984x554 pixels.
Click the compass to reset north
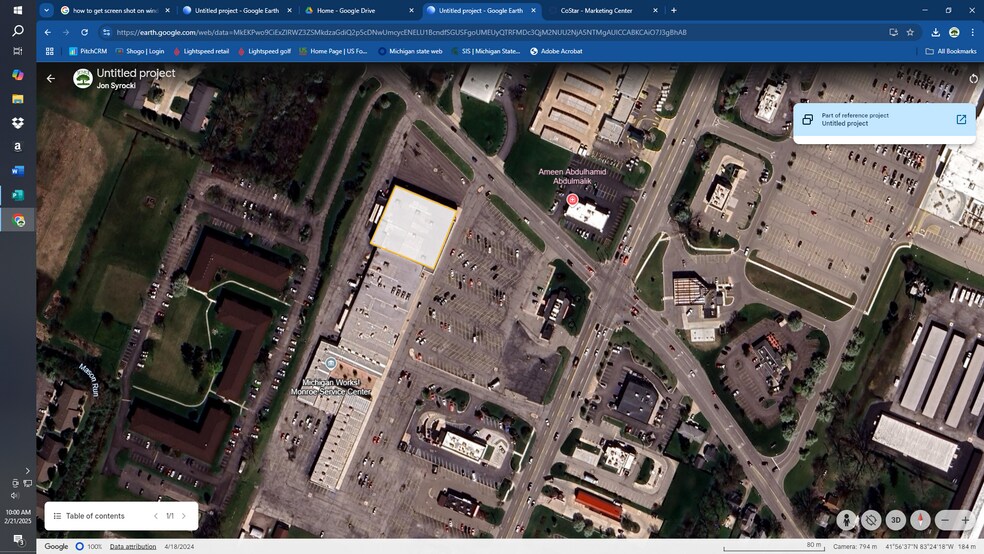click(x=920, y=520)
